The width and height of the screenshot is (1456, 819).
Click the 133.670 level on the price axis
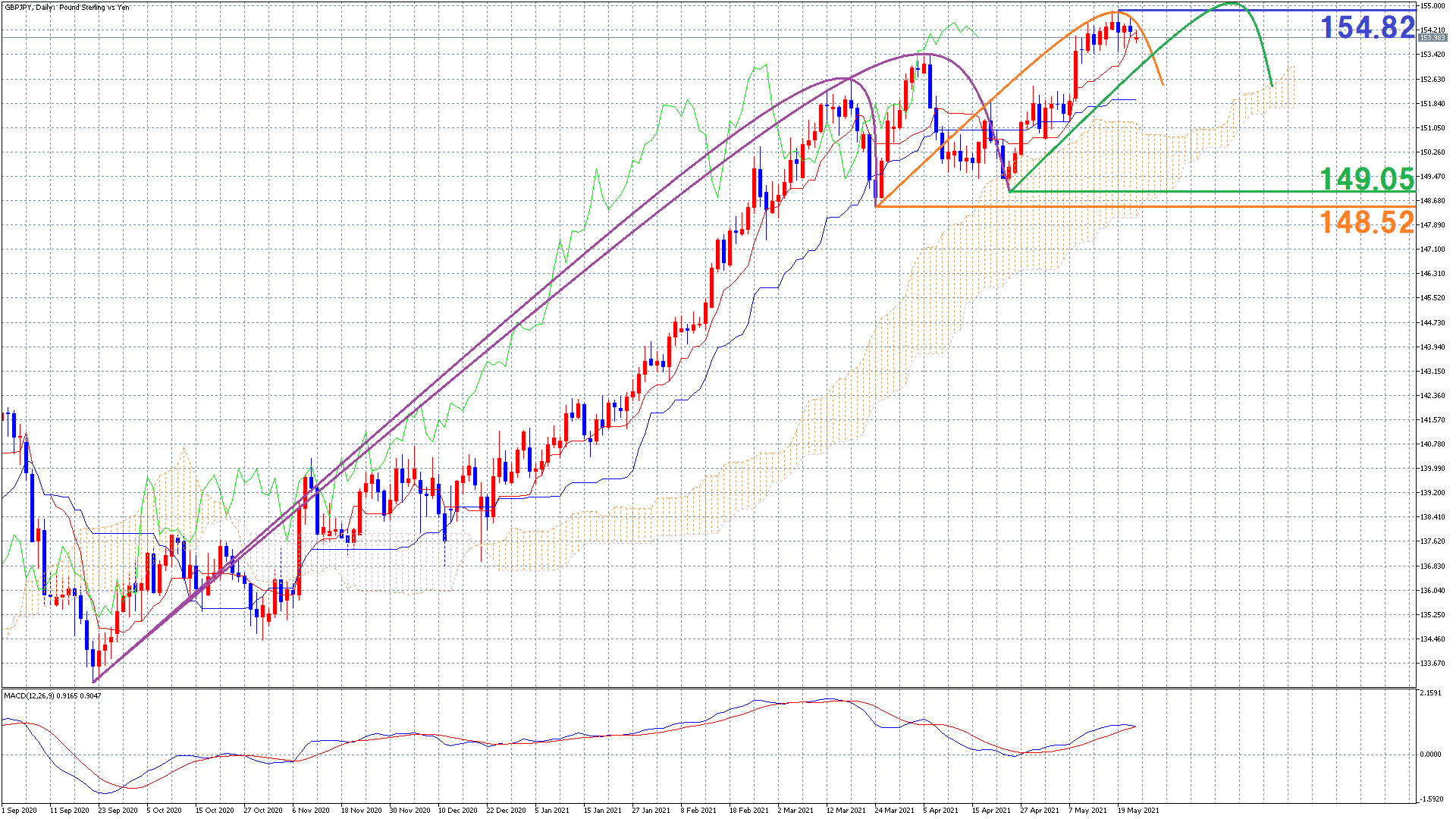coord(1432,664)
